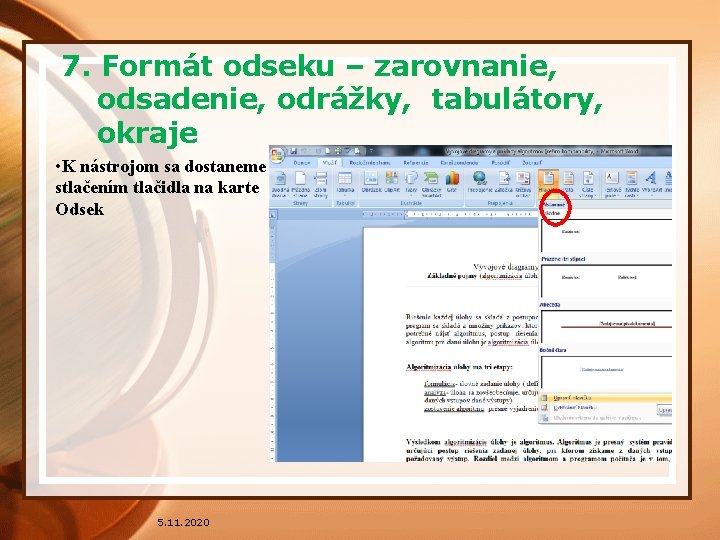Screen dimensions: 720x540
Task: Open the Číslo strany page number dropdown
Action: pyautogui.click(x=587, y=184)
